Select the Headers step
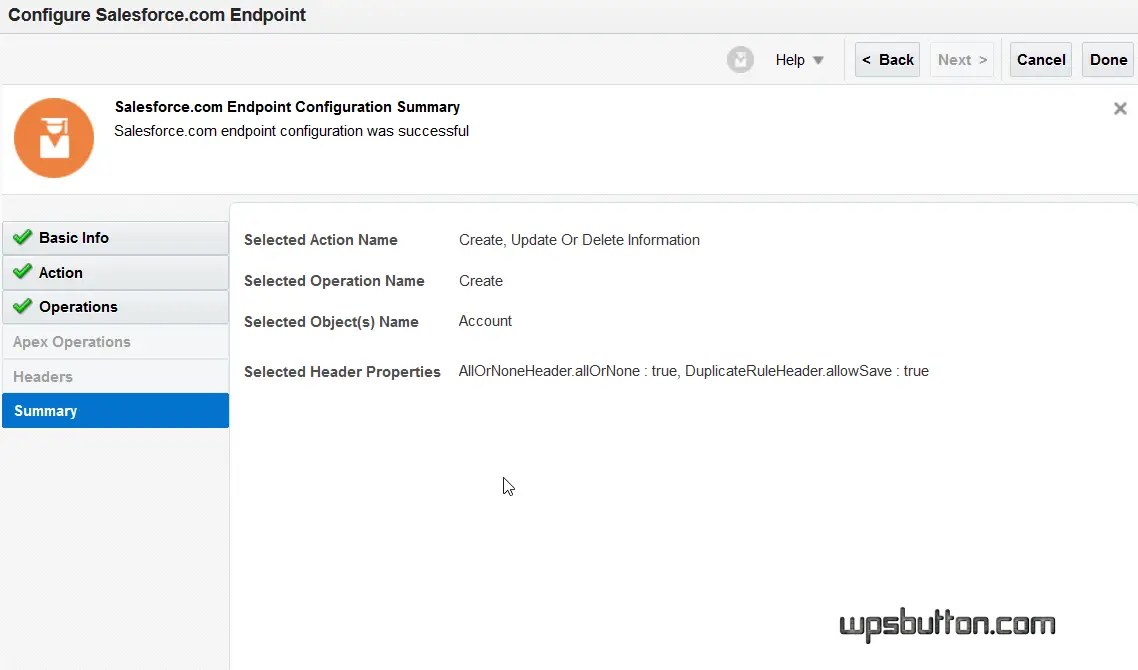1138x670 pixels. 115,377
